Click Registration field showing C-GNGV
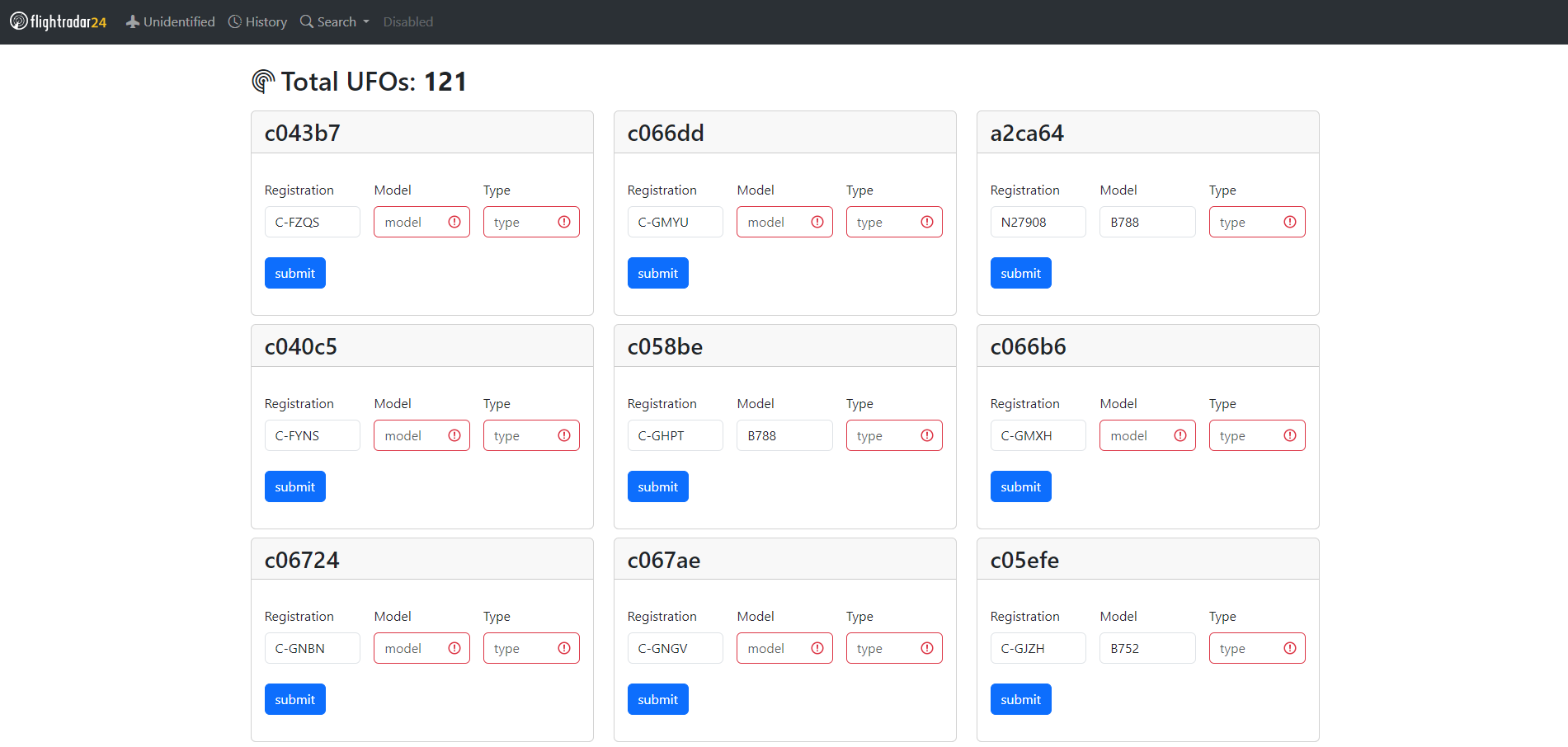 (x=676, y=648)
